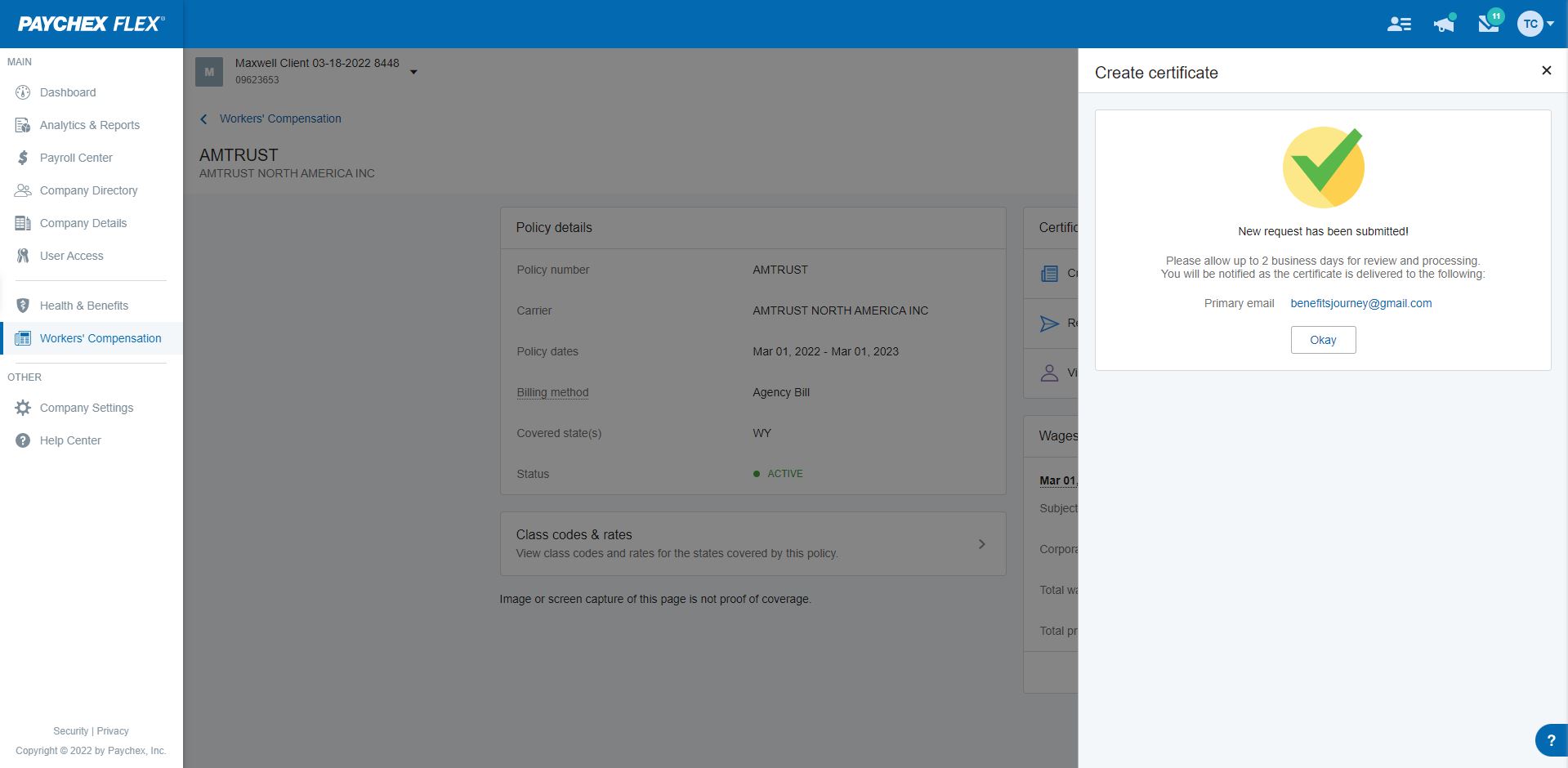Expand the Maxwell Client company selector
This screenshot has height=768, width=1568.
click(413, 72)
